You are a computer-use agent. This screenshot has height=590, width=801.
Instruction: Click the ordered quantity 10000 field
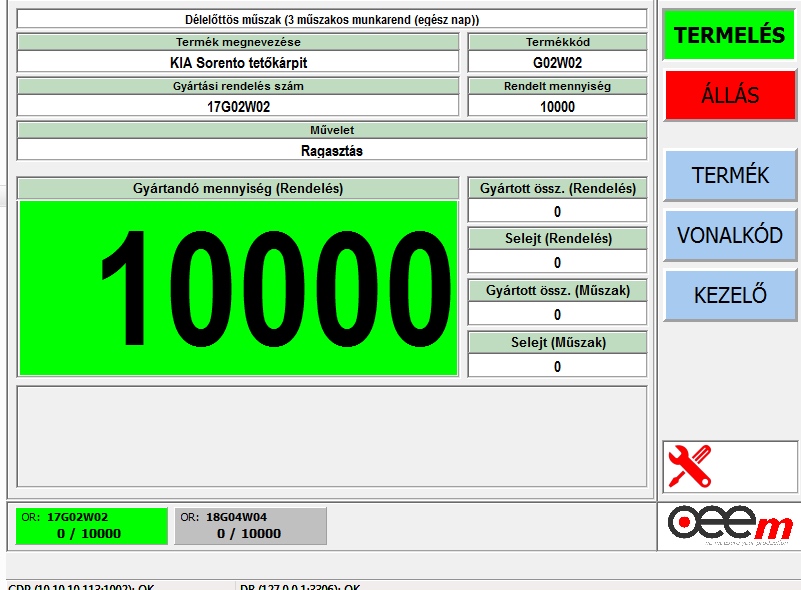(x=557, y=106)
